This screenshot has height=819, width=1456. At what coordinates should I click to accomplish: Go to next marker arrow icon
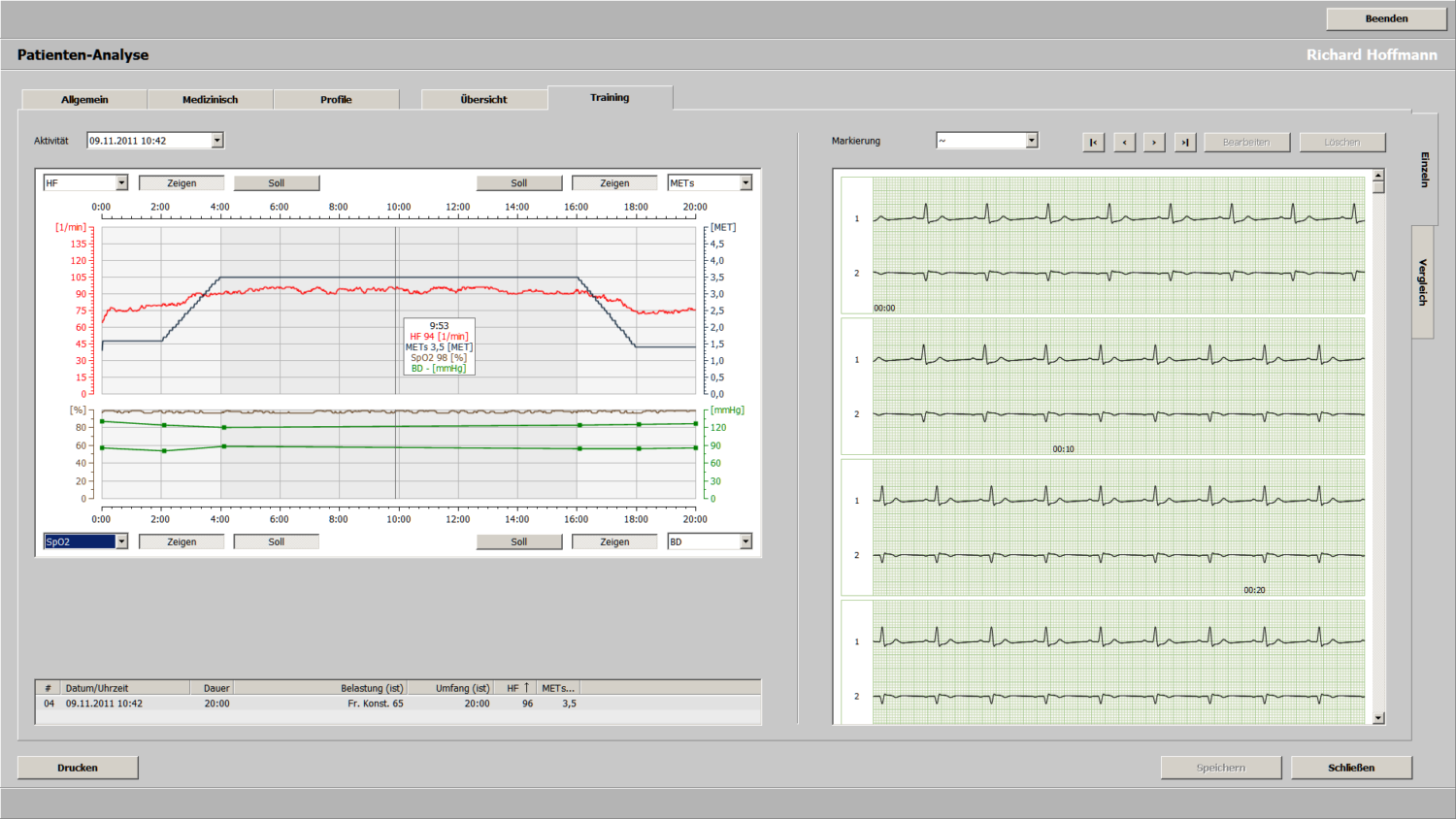[1154, 142]
